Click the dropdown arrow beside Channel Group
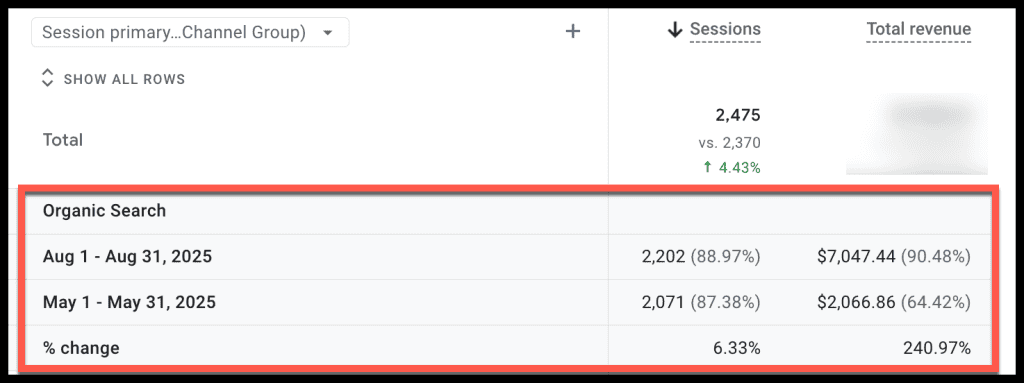1024x383 pixels. (328, 33)
